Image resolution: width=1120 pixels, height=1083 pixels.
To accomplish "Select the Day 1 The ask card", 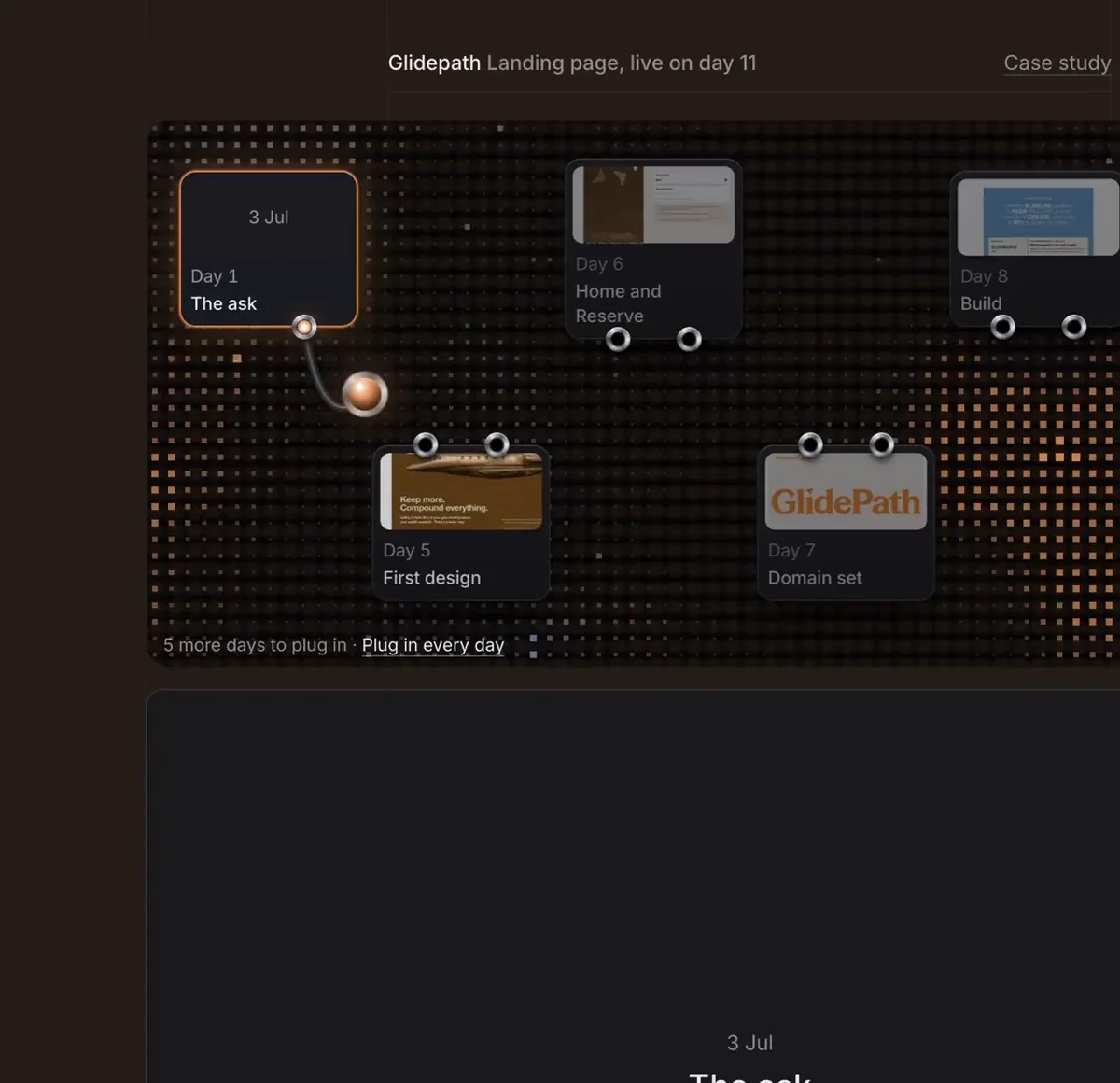I will (269, 249).
